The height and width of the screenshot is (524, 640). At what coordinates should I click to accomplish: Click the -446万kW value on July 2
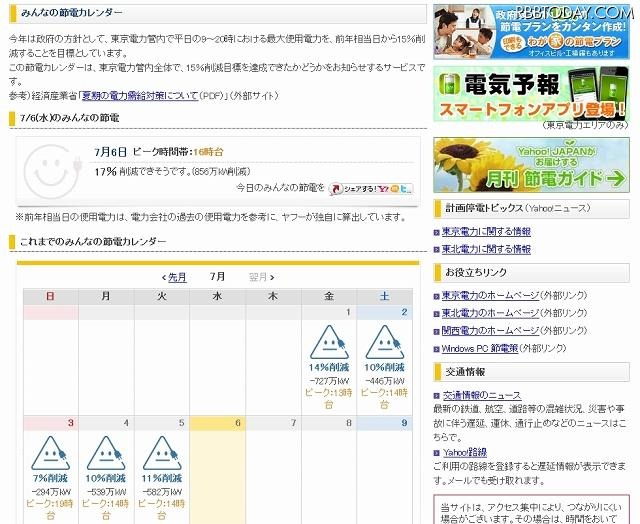click(384, 381)
